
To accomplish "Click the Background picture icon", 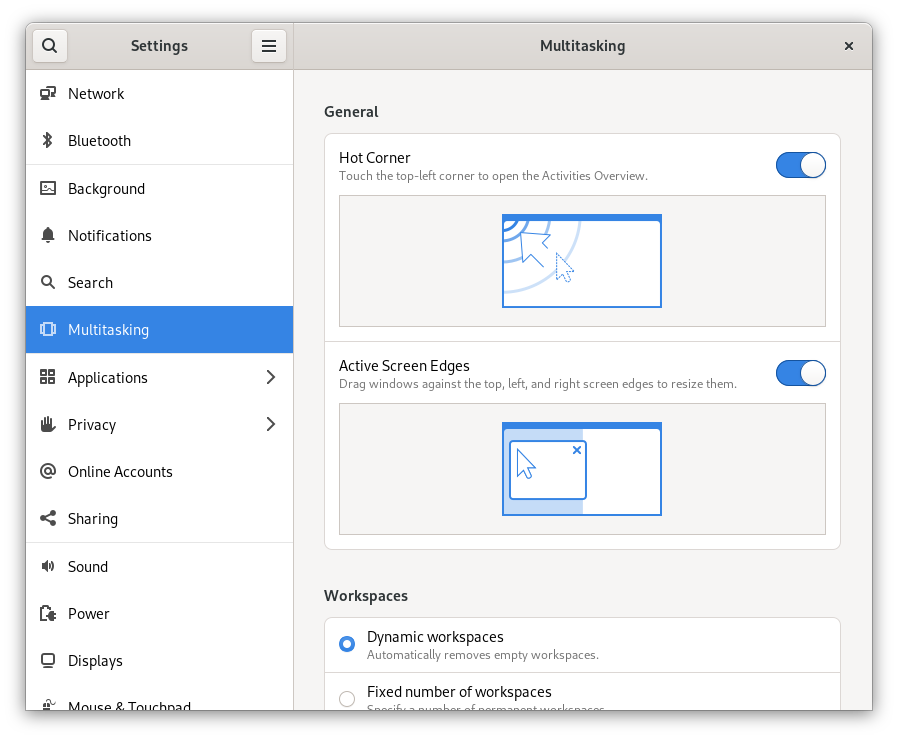I will 48,188.
